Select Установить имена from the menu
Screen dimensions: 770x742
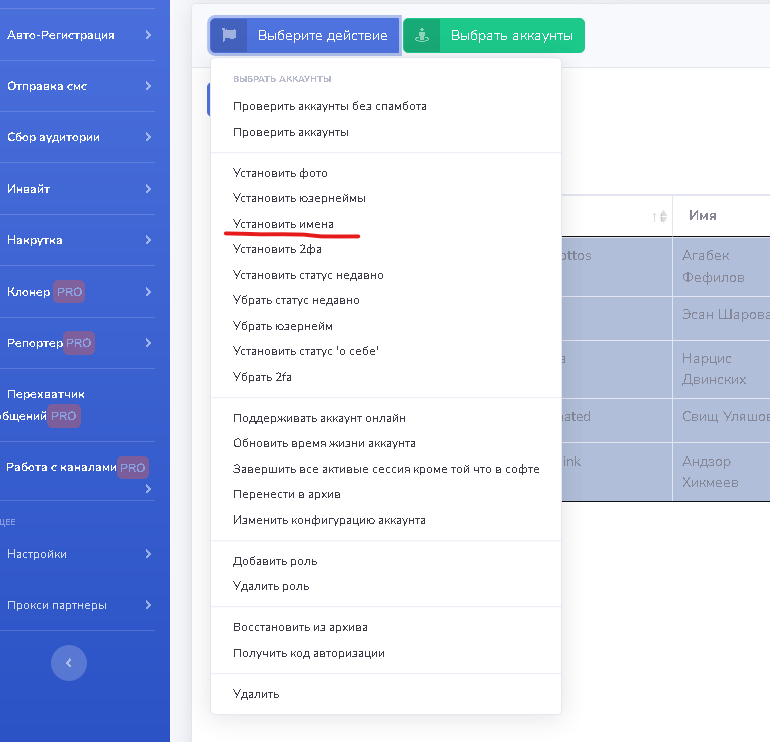(283, 224)
